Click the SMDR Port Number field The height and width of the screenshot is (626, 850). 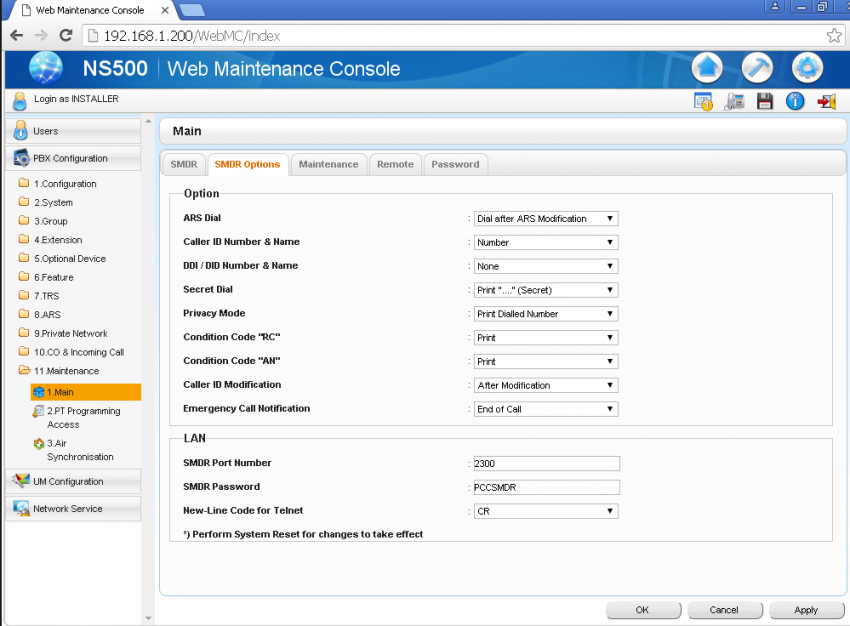click(546, 464)
